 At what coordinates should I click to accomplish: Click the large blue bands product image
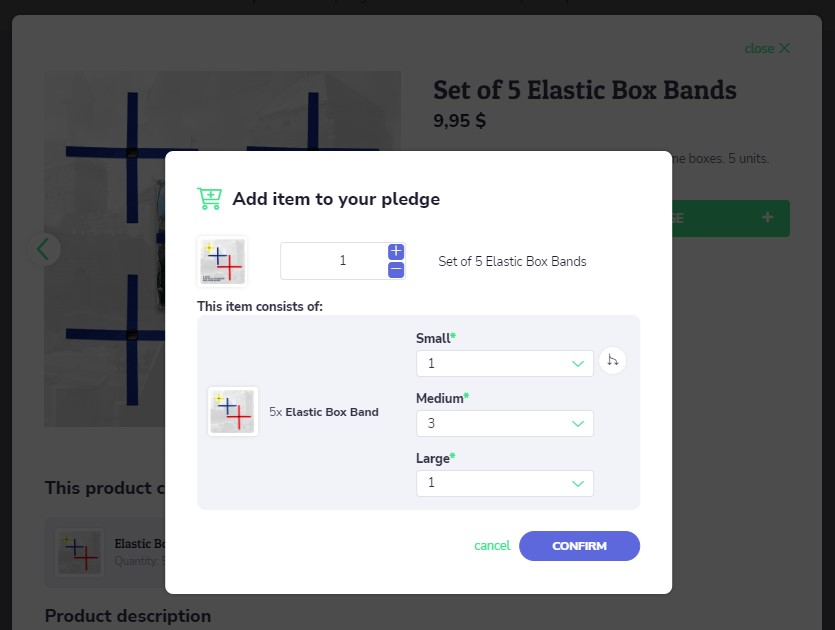point(105,249)
